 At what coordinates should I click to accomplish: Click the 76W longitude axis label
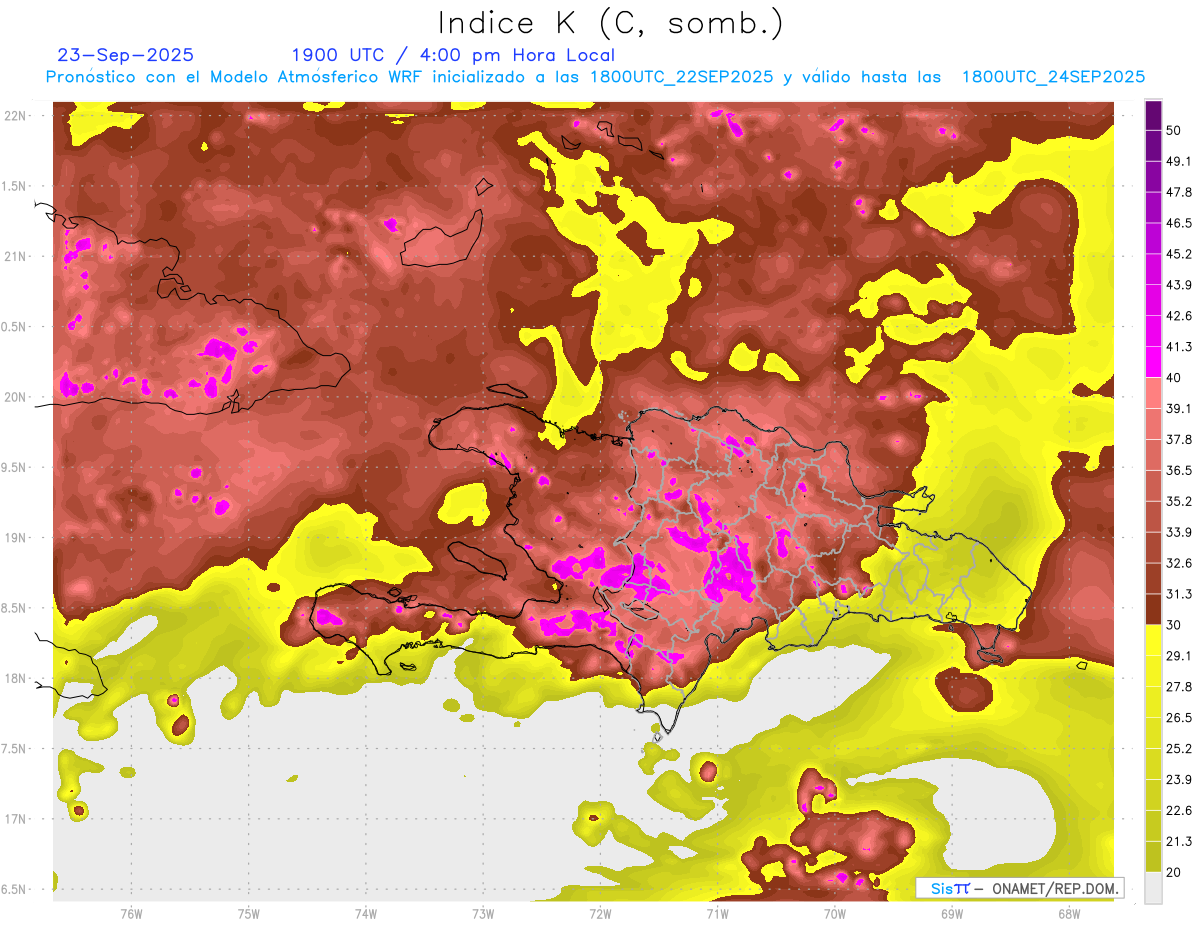click(x=131, y=913)
